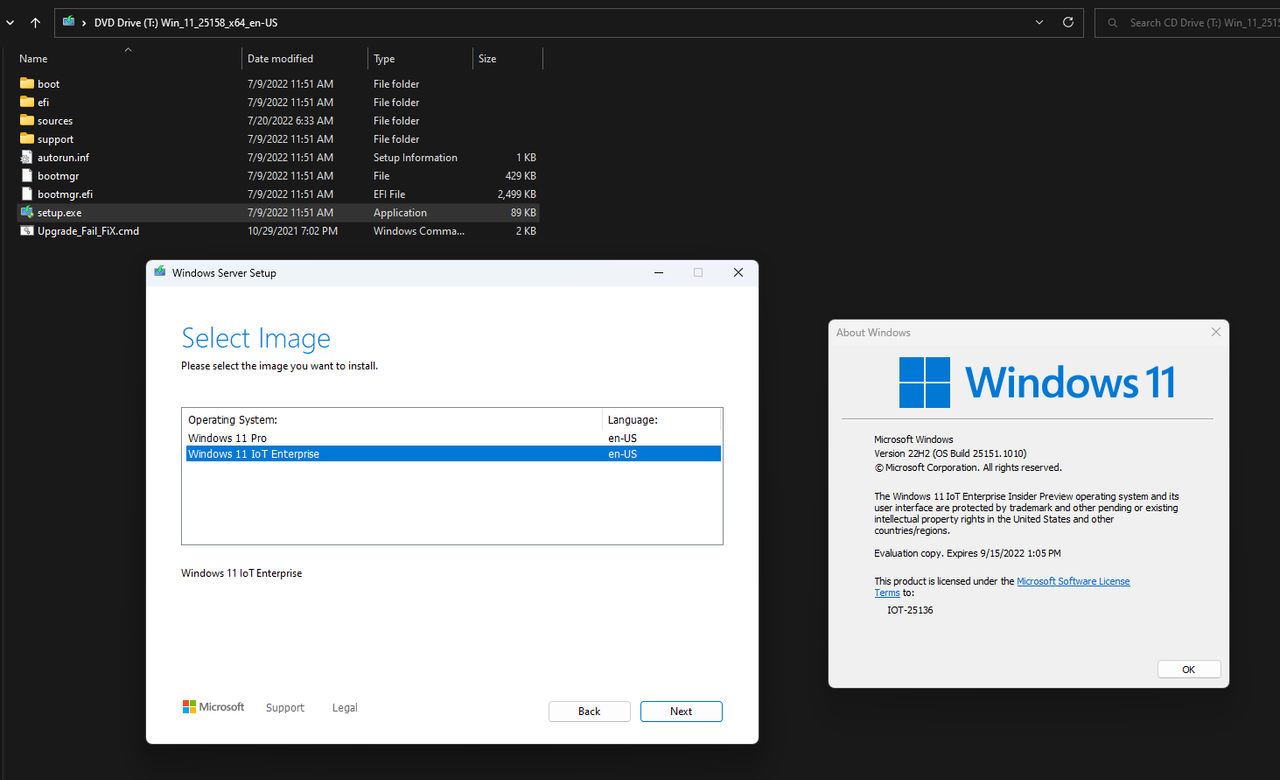
Task: Click the 7/20/2022 6:33 AM date cell
Action: tap(291, 121)
